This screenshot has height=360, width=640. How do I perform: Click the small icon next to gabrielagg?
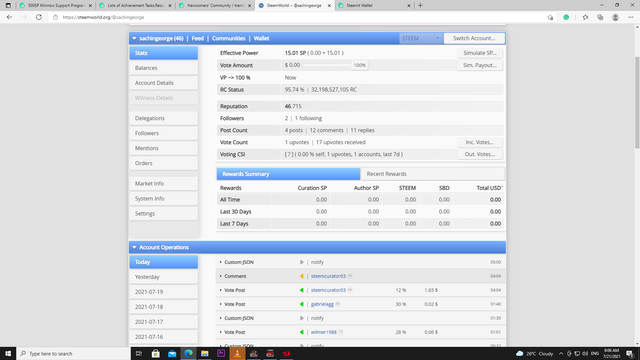tap(338, 304)
